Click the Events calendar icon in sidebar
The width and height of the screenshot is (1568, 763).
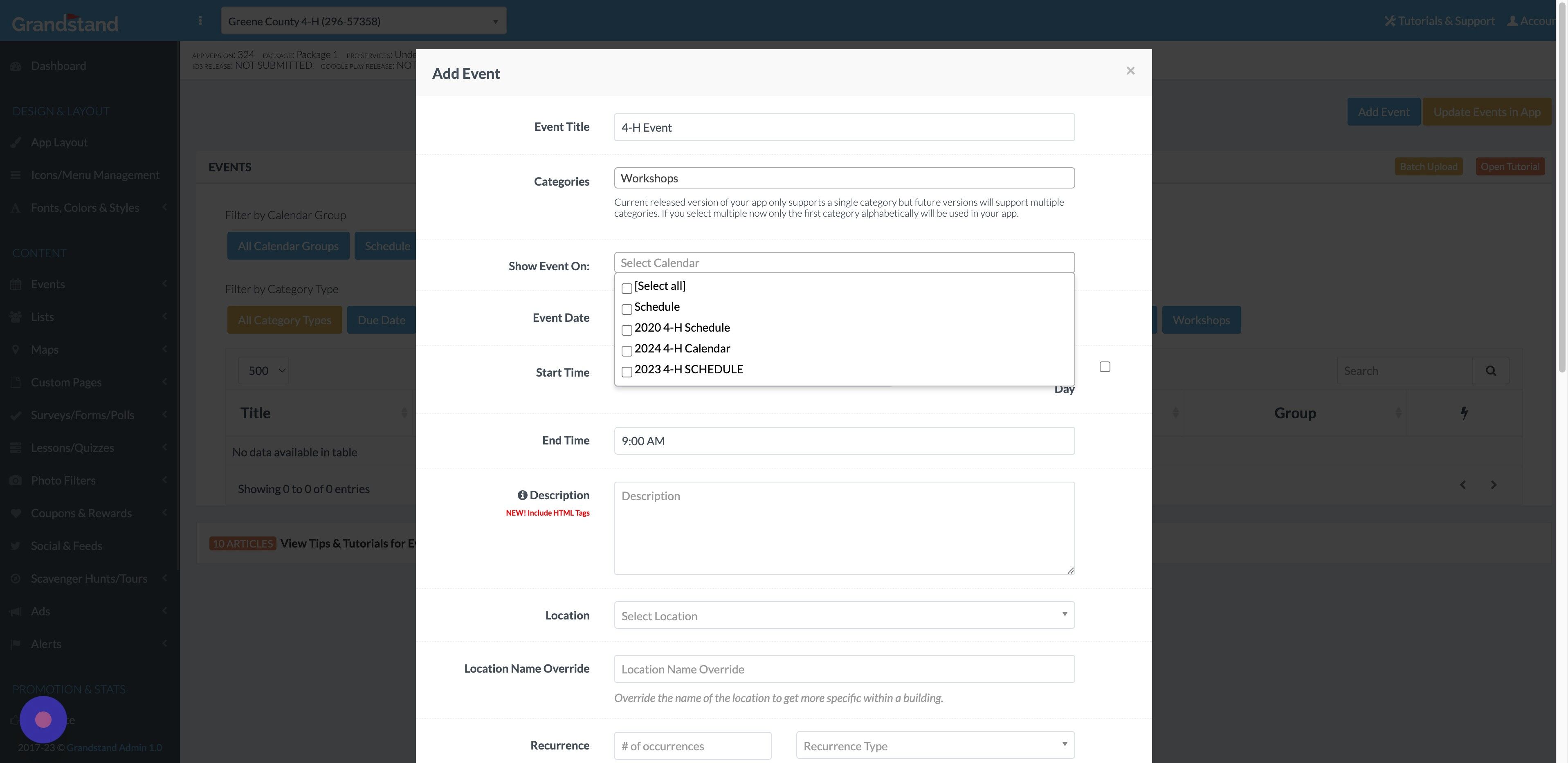(16, 284)
